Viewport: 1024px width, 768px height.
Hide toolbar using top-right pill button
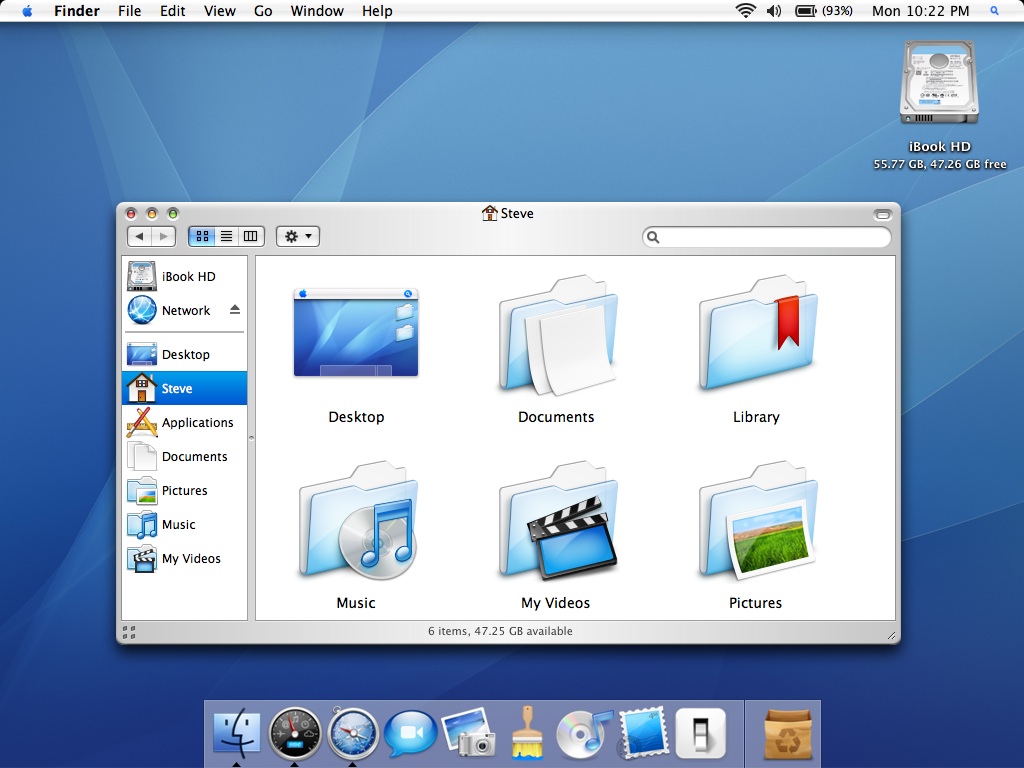(x=881, y=214)
